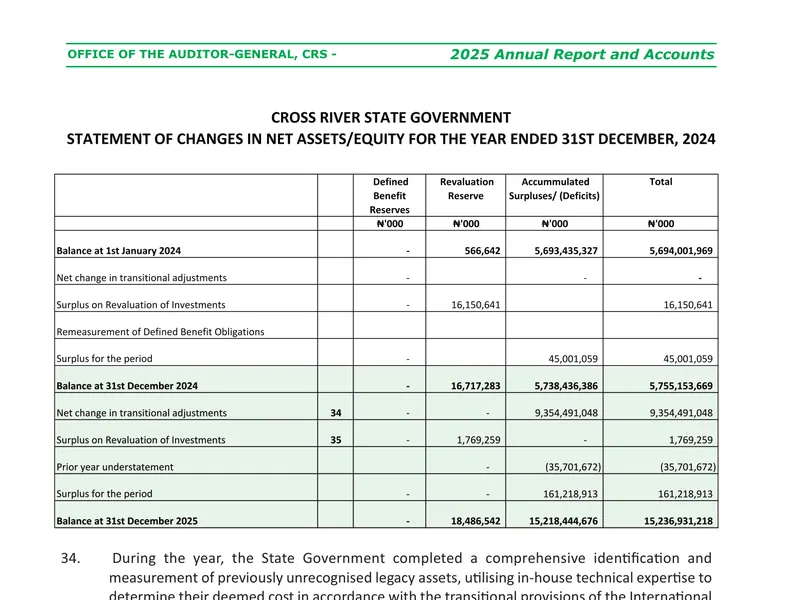The image size is (800, 600).
Task: Click 9,354,491,048 in the Accumulated Surpluses column
Action: [566, 413]
